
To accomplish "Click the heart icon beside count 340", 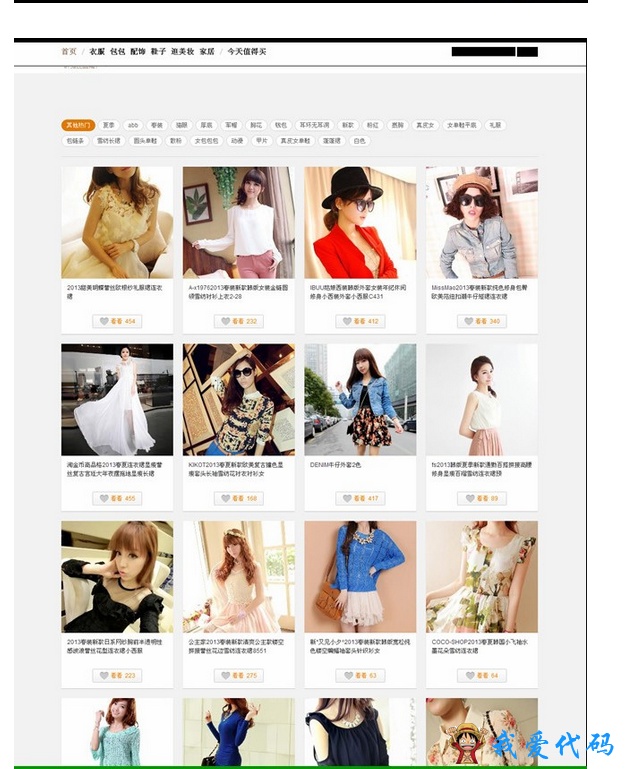I will 469,321.
